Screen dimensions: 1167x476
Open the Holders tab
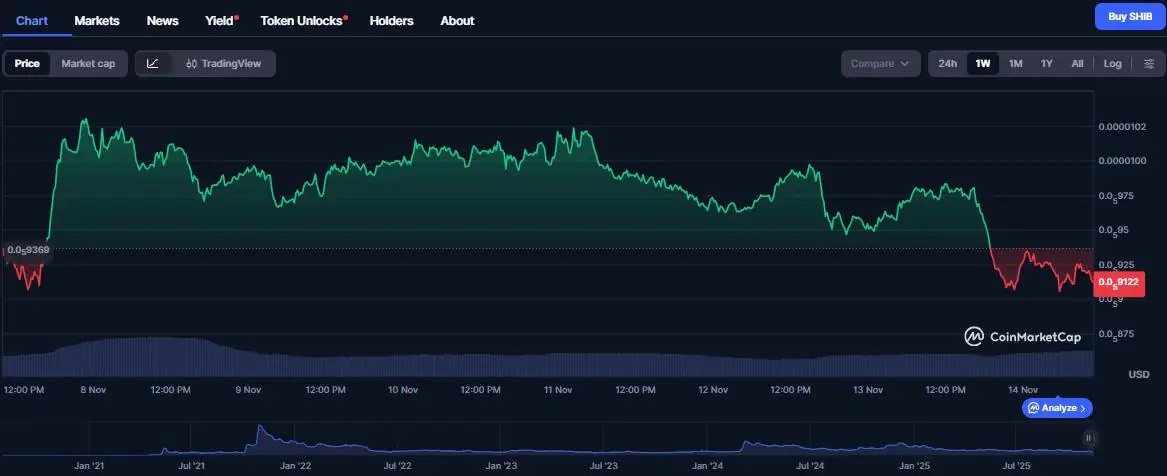tap(391, 21)
